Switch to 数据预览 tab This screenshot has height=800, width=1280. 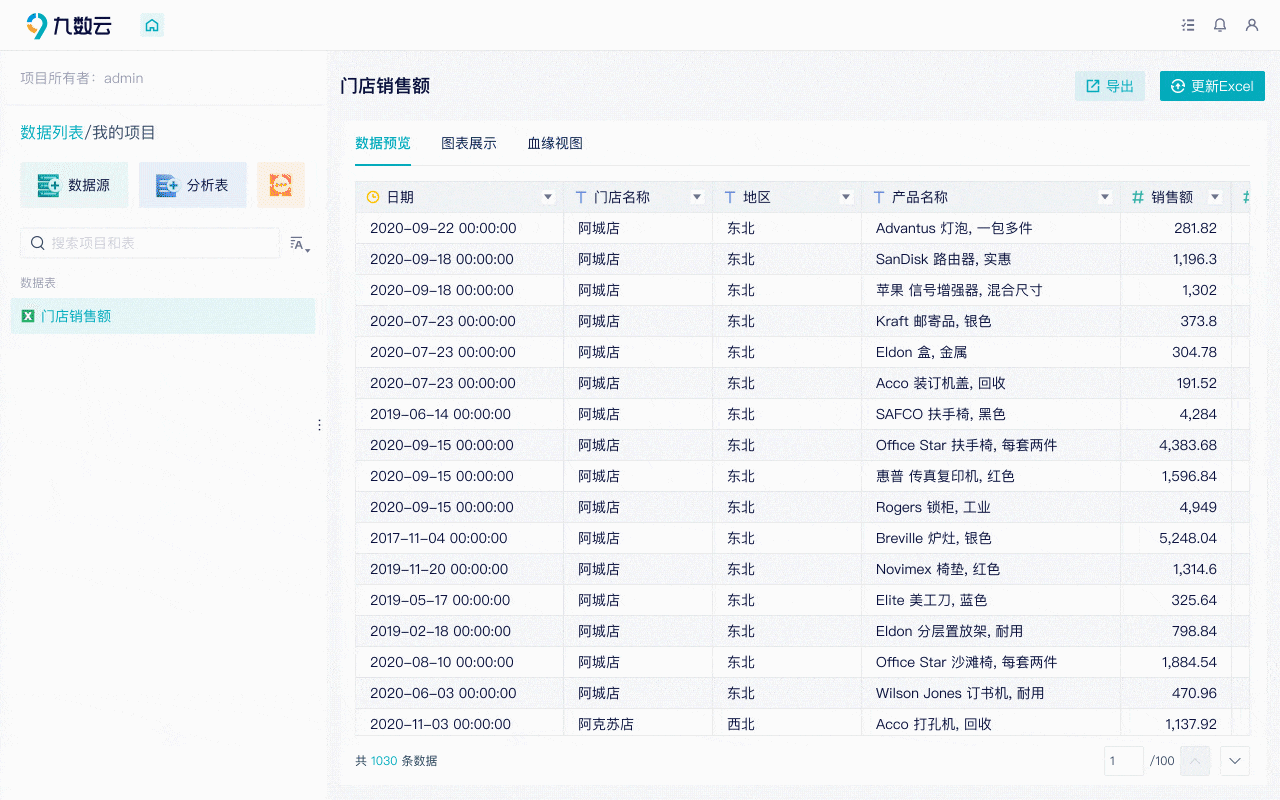pos(383,143)
